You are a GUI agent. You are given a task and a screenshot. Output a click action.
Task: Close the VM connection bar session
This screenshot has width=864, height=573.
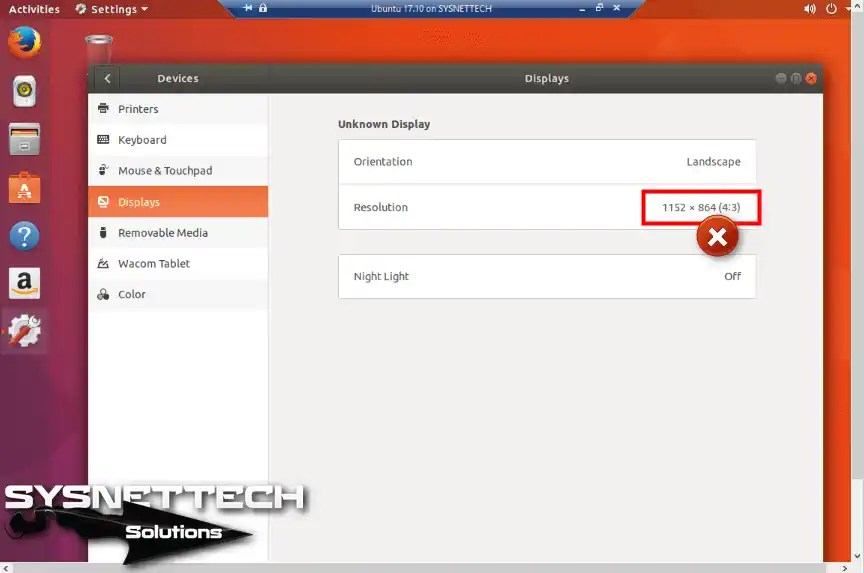click(617, 8)
